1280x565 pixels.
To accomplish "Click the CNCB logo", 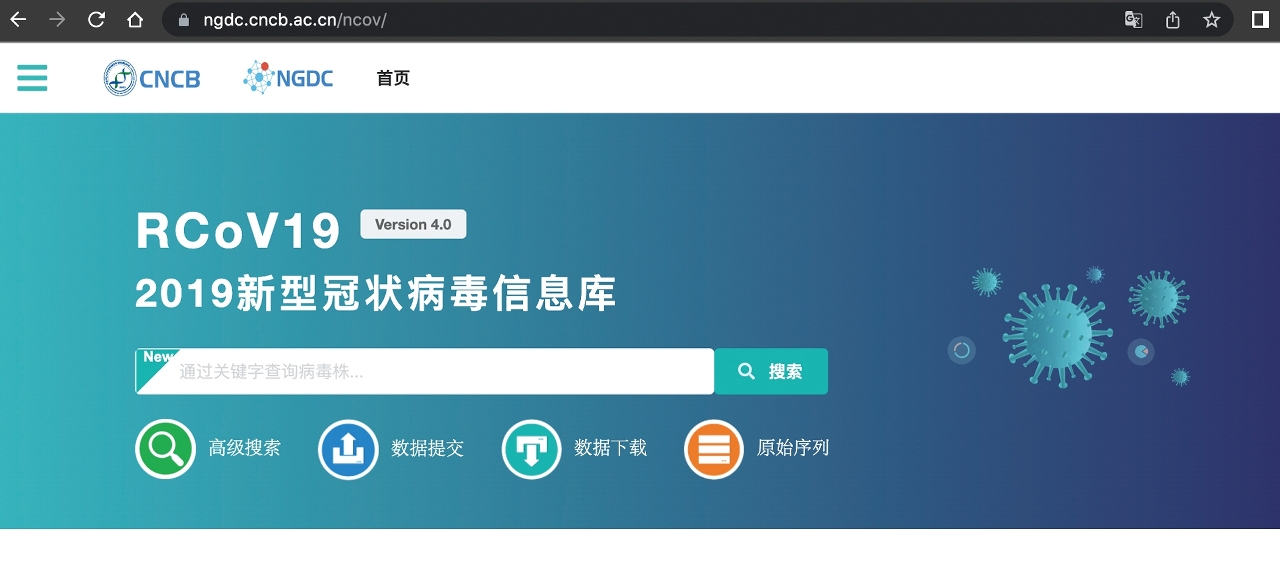I will click(x=152, y=78).
